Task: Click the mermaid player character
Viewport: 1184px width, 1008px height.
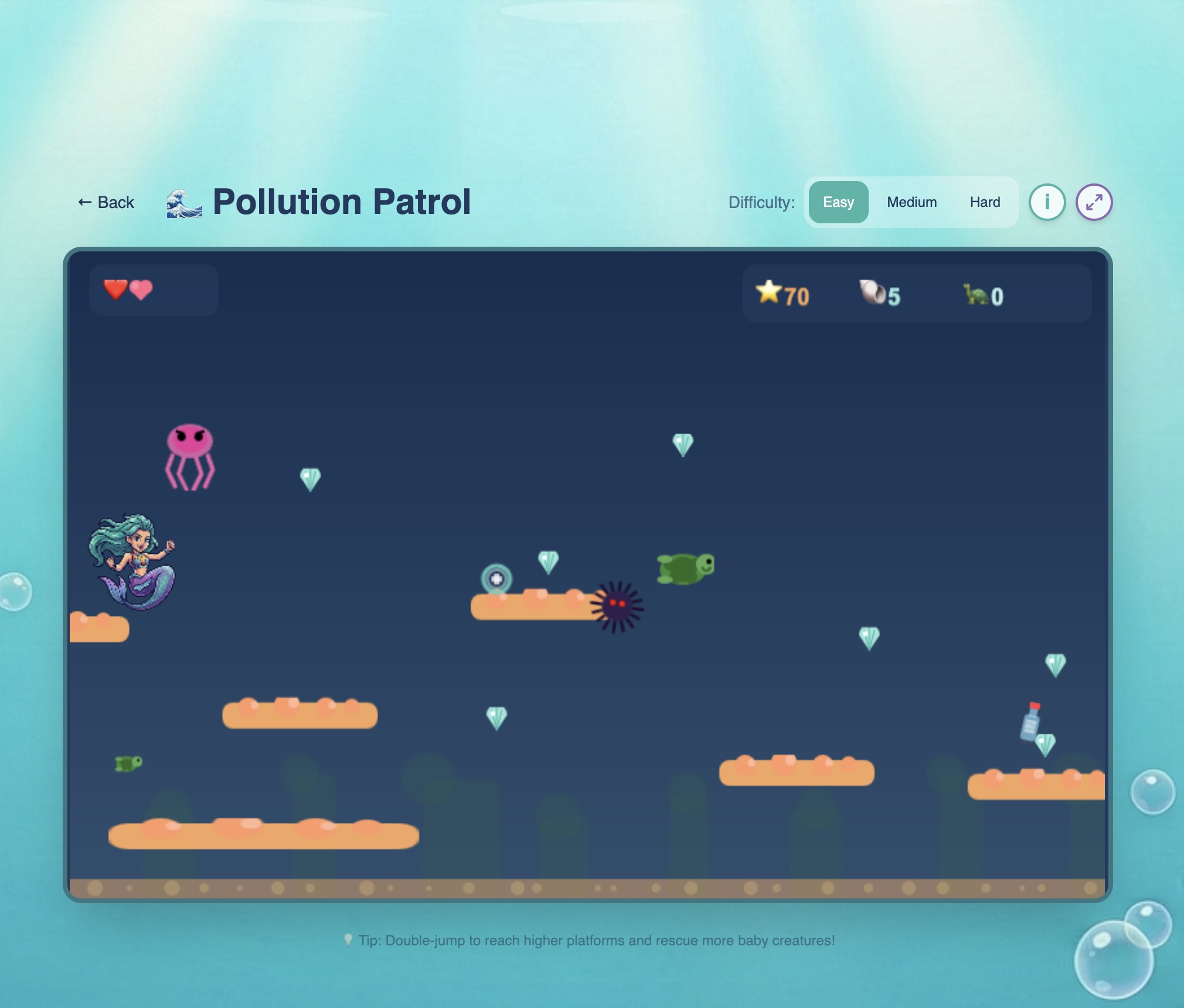Action: pyautogui.click(x=132, y=561)
